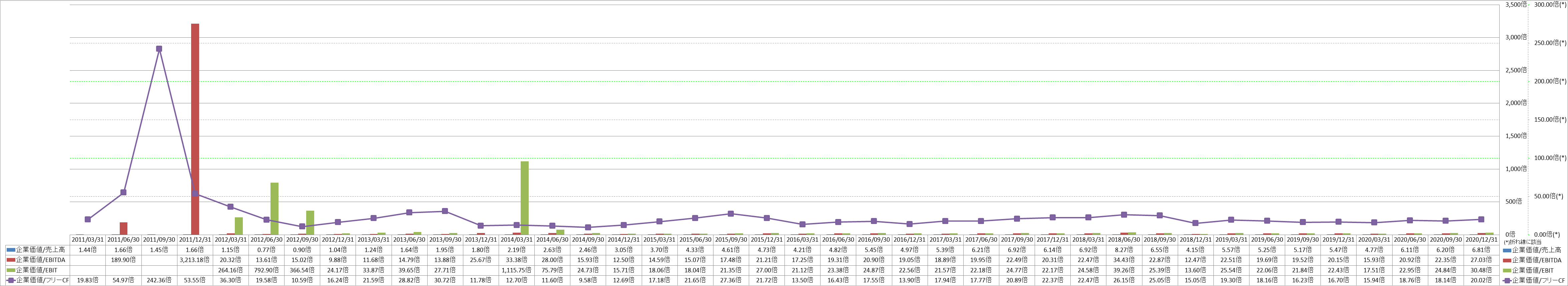This screenshot has height=286, width=1568.
Task: Click the 20.02倍 free CF cell
Action: coord(1481,281)
